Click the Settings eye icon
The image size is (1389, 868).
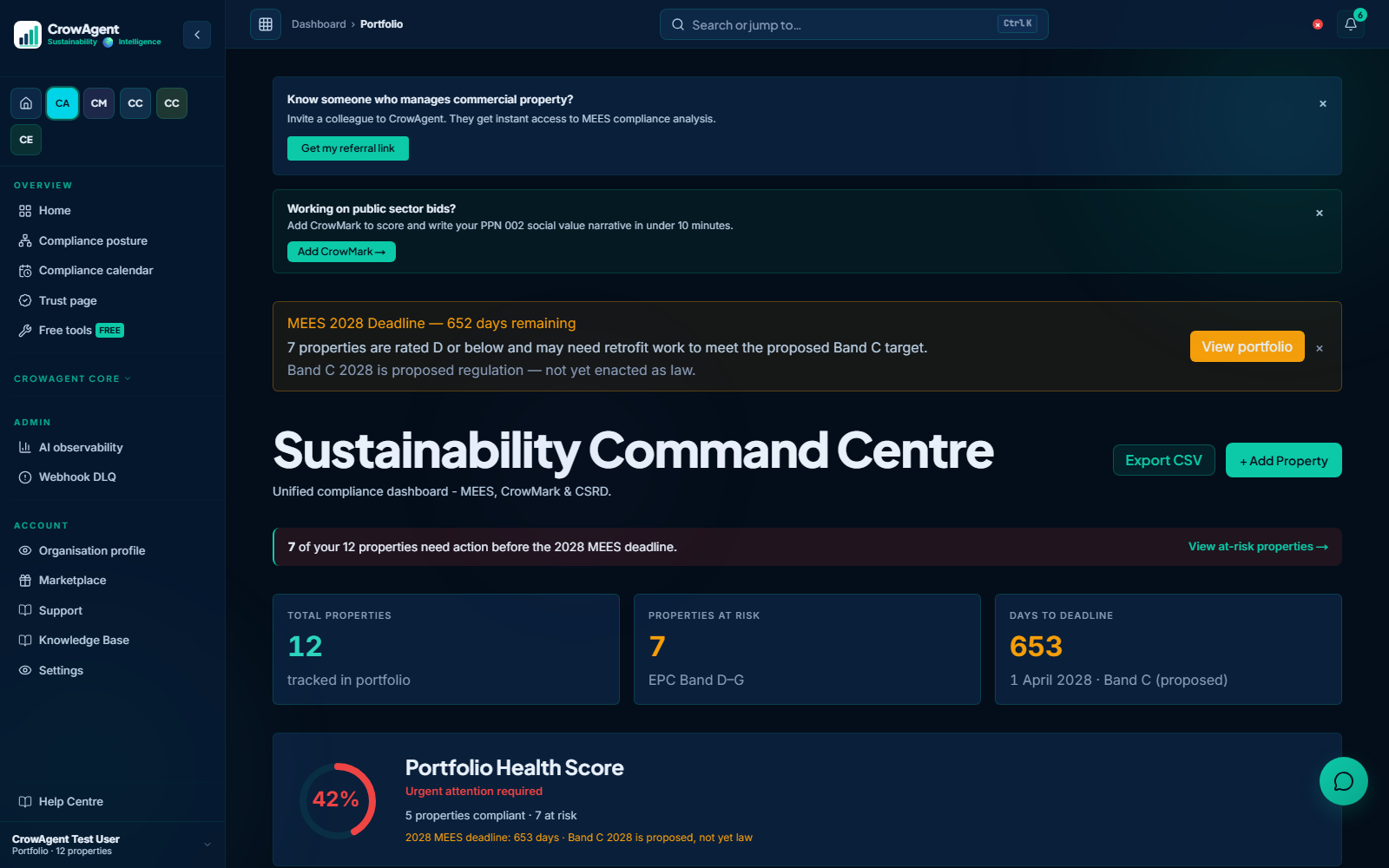point(25,670)
